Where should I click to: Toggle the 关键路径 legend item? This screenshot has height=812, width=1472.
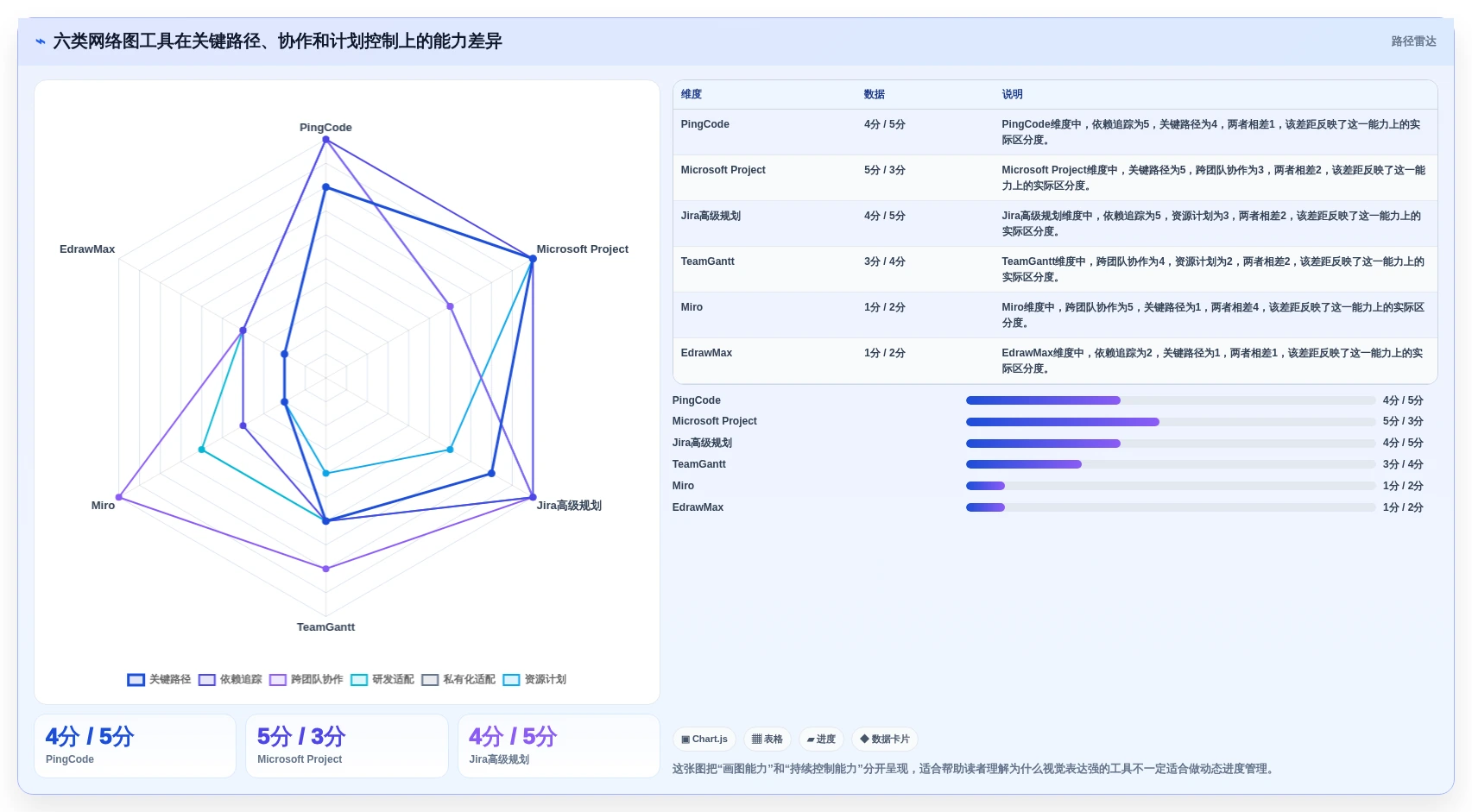pyautogui.click(x=160, y=679)
